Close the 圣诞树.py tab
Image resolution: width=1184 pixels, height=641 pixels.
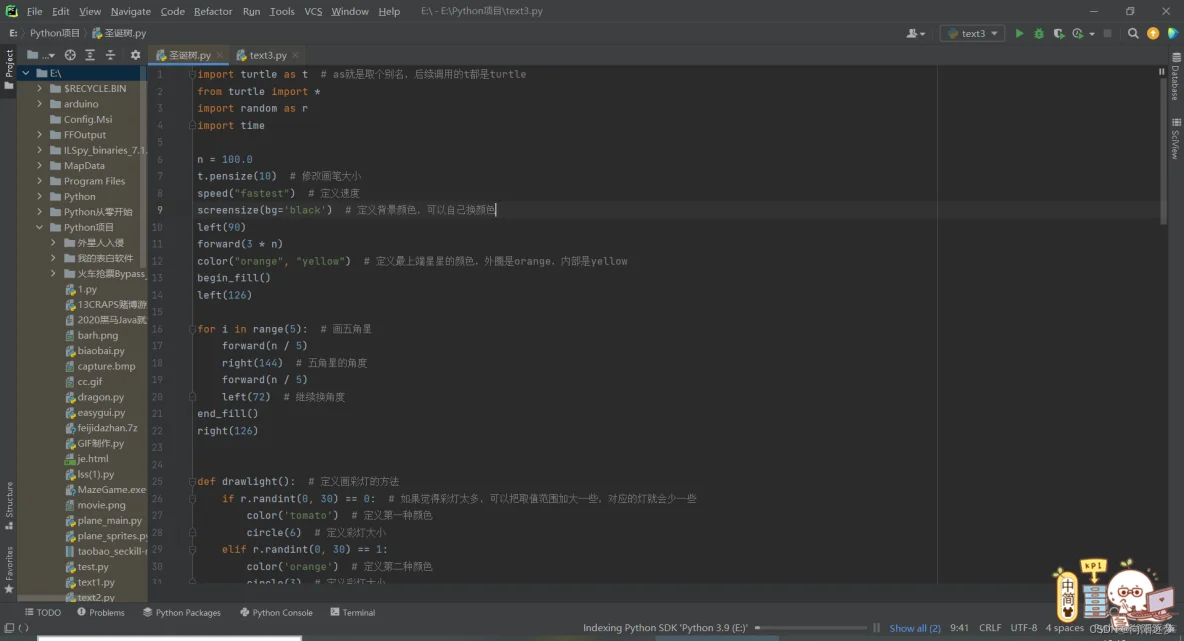220,55
